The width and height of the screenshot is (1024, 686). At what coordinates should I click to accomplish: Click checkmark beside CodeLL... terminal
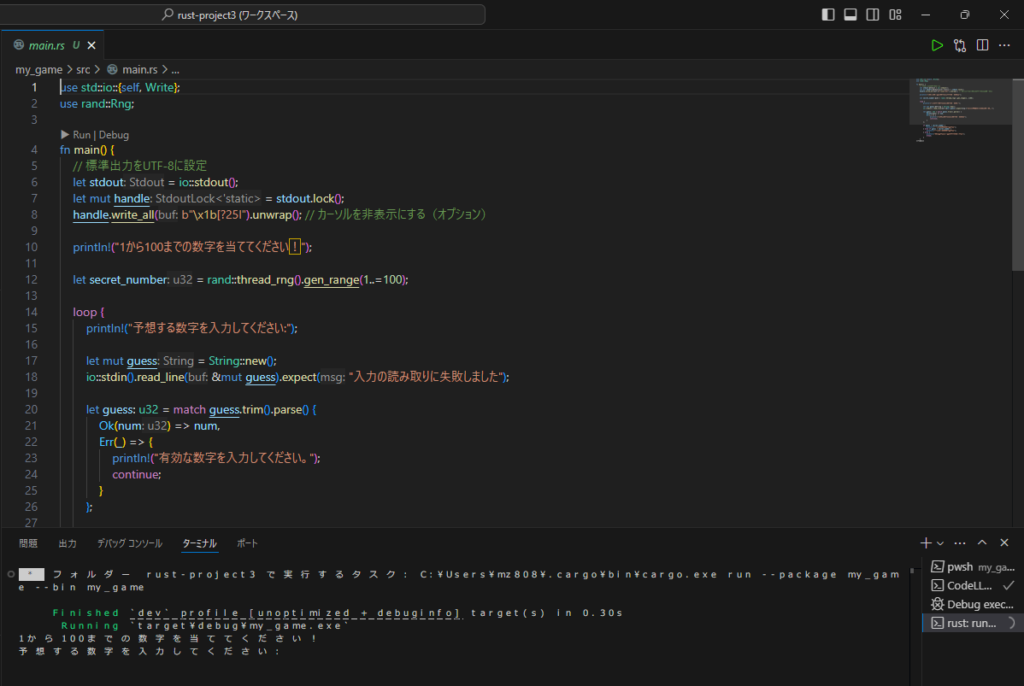[1009, 585]
